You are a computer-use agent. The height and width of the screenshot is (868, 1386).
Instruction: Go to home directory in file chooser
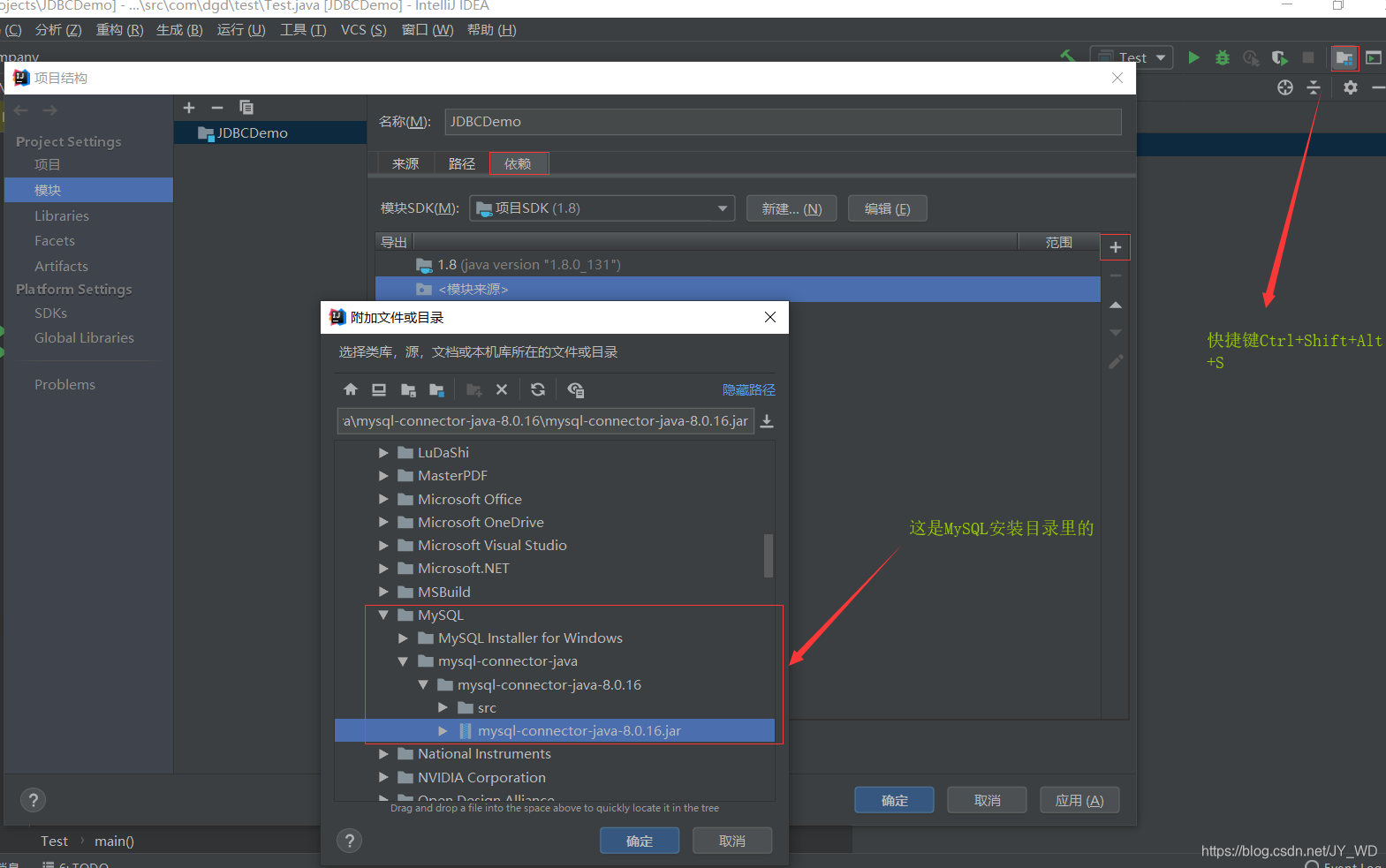[351, 389]
